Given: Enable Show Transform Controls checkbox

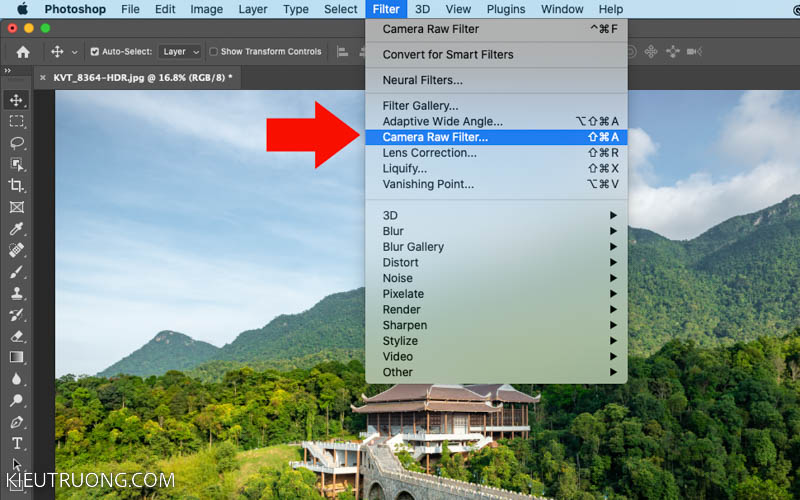Looking at the screenshot, I should tap(214, 52).
